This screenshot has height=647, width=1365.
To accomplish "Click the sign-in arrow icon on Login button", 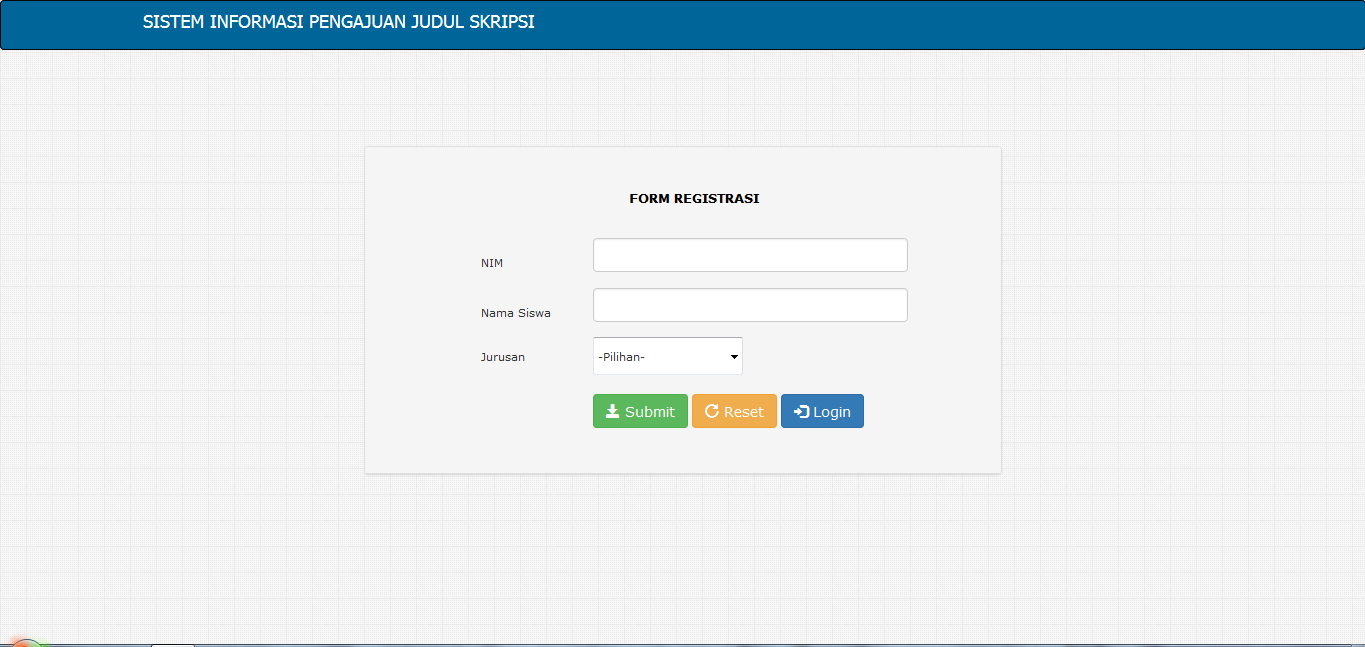I will (801, 410).
